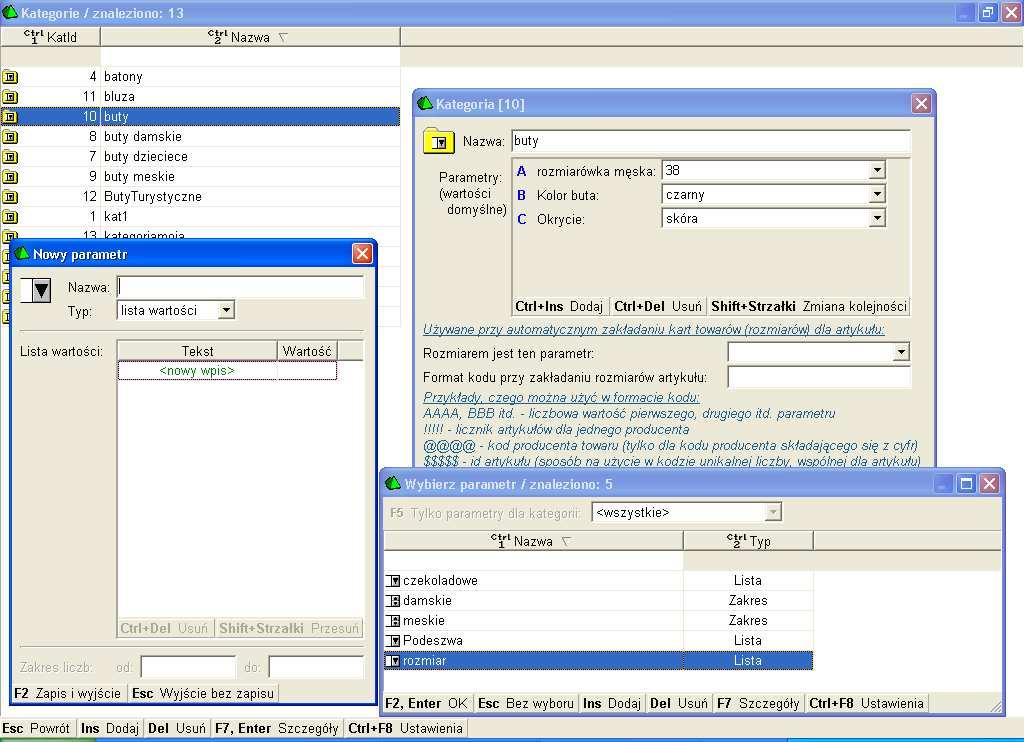The image size is (1024, 742).
Task: Click the Tekst column header in Lista wartości
Action: [x=197, y=351]
